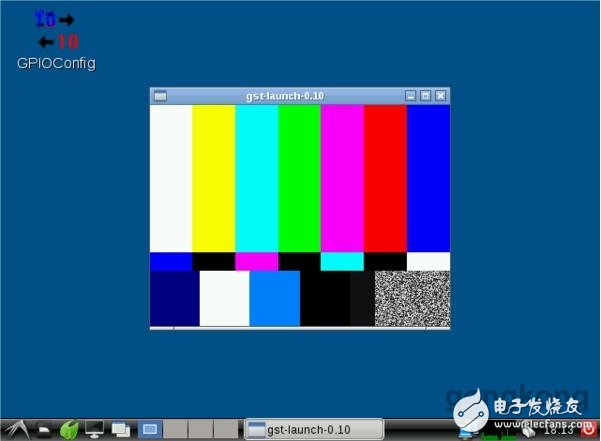The width and height of the screenshot is (601, 441).
Task: Switch to the fourth workspace in pager
Action: coord(226,429)
